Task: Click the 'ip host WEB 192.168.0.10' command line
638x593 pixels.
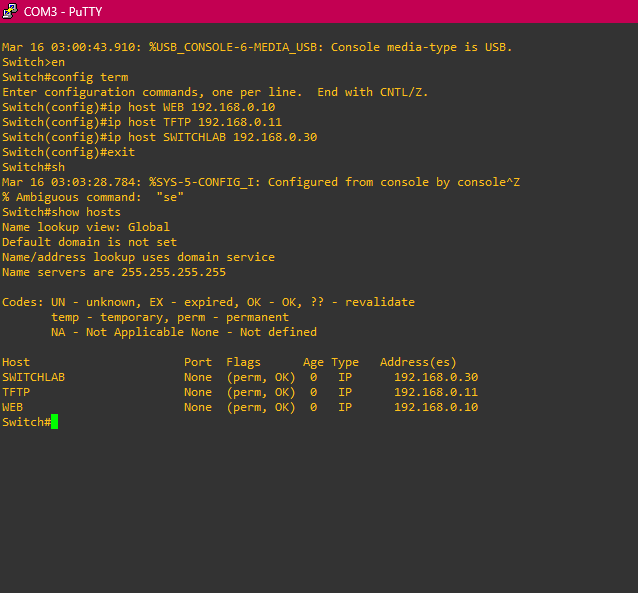Action: [x=139, y=107]
